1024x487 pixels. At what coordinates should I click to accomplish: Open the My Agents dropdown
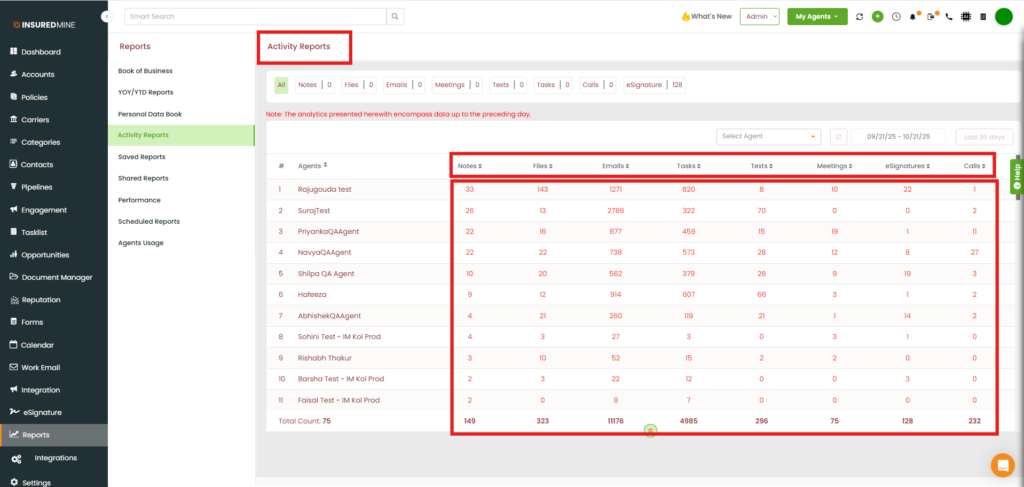(816, 17)
